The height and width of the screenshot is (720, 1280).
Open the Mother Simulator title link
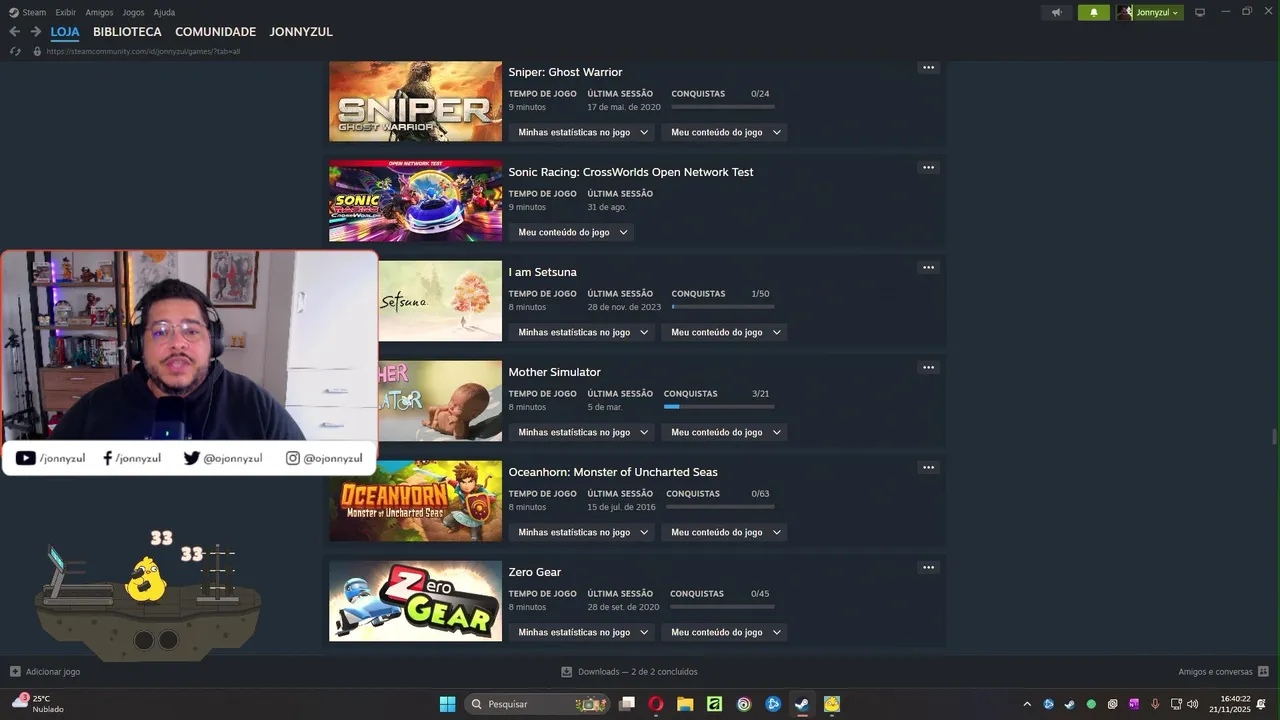554,372
